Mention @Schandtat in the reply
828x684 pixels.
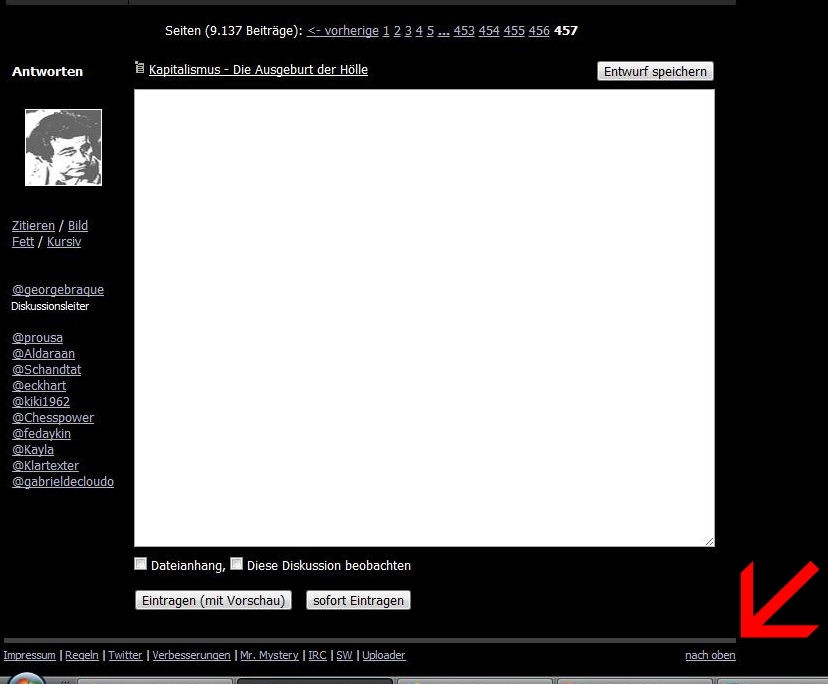[46, 369]
